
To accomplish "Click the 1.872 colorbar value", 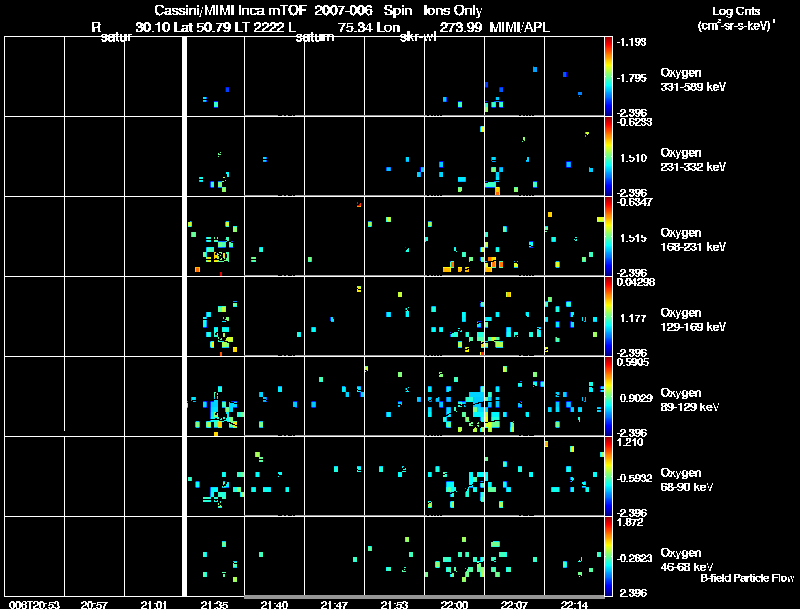I will [630, 522].
